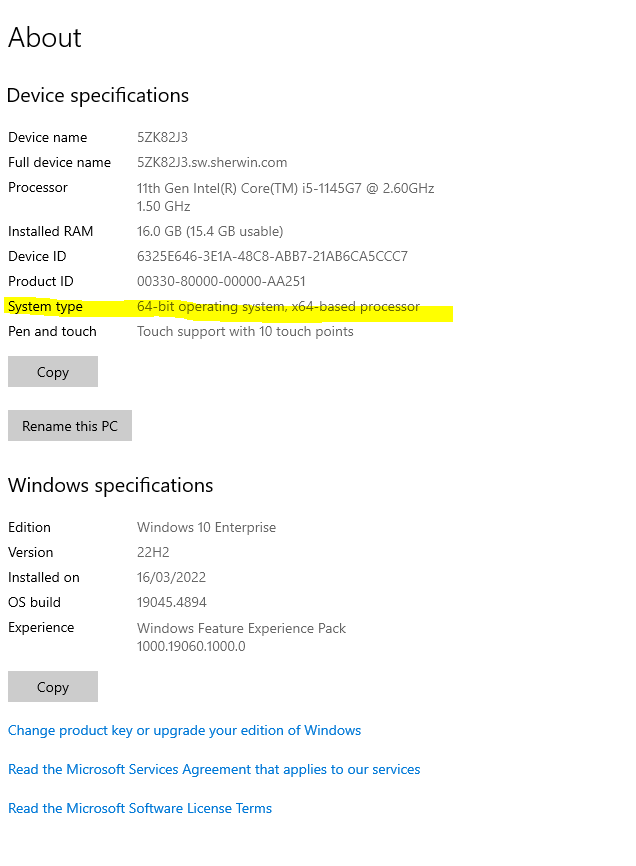Click the Copy button under Device specifications

pyautogui.click(x=52, y=371)
